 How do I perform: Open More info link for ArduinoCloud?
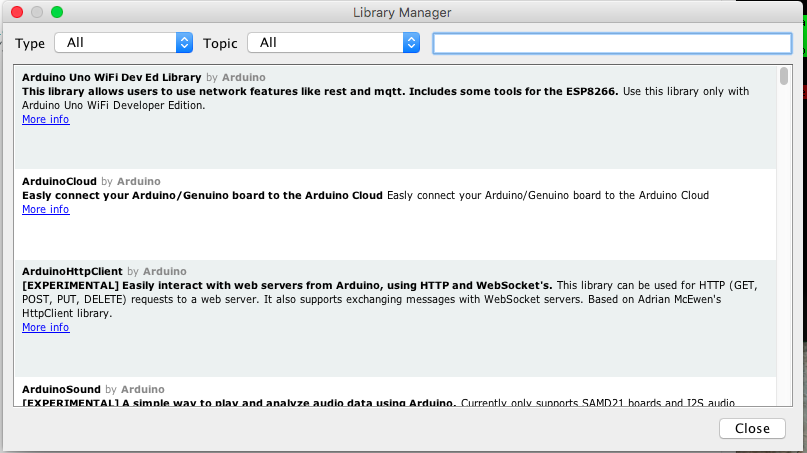click(46, 210)
